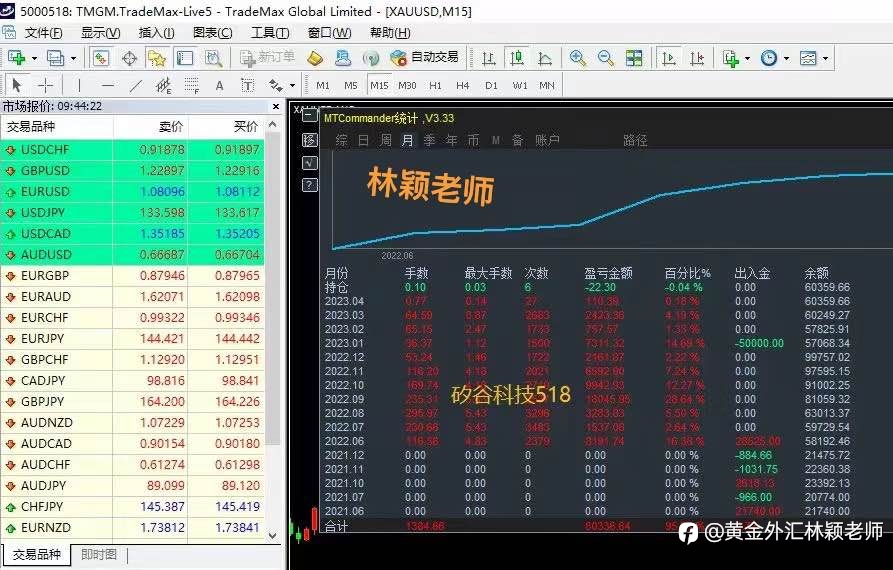The width and height of the screenshot is (893, 570).
Task: Click the new chart icon
Action: click(x=17, y=58)
